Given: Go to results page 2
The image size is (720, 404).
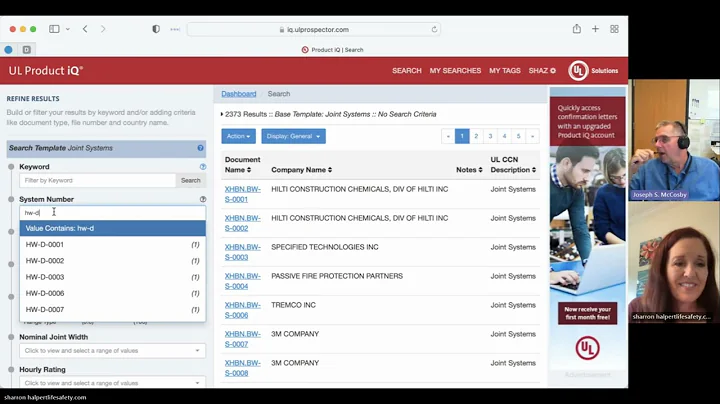Looking at the screenshot, I should point(476,136).
